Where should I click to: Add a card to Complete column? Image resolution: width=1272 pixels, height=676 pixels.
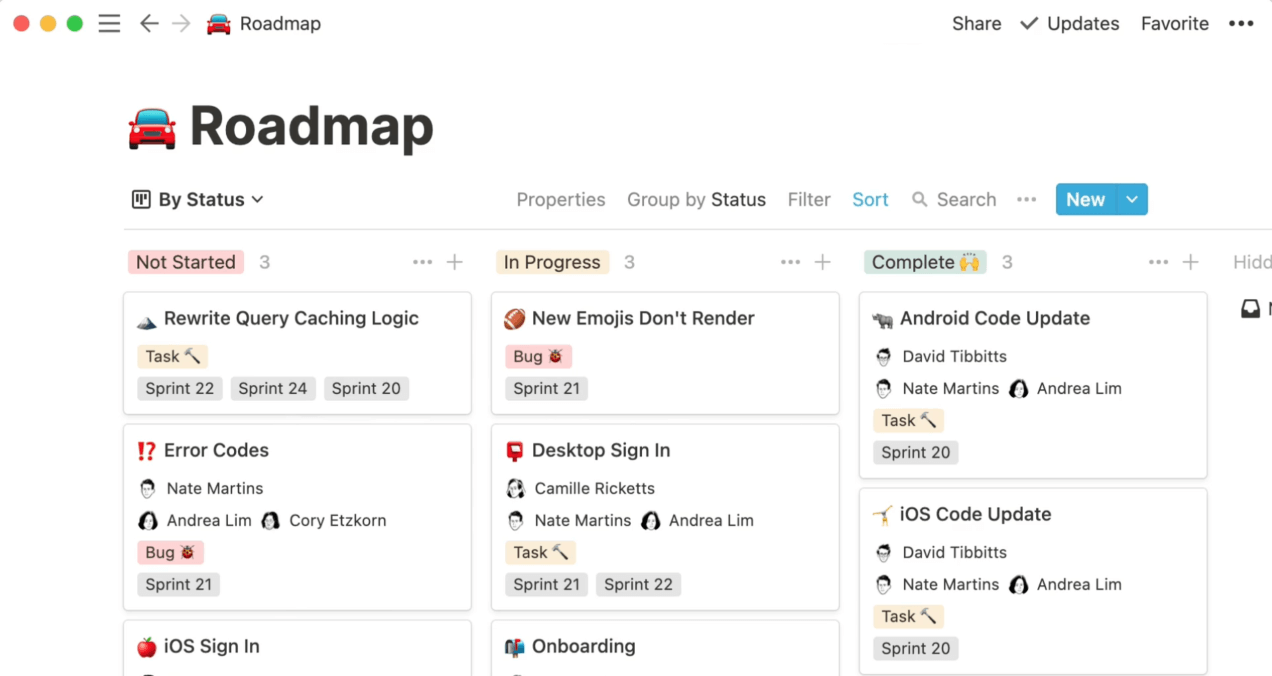coord(1191,262)
